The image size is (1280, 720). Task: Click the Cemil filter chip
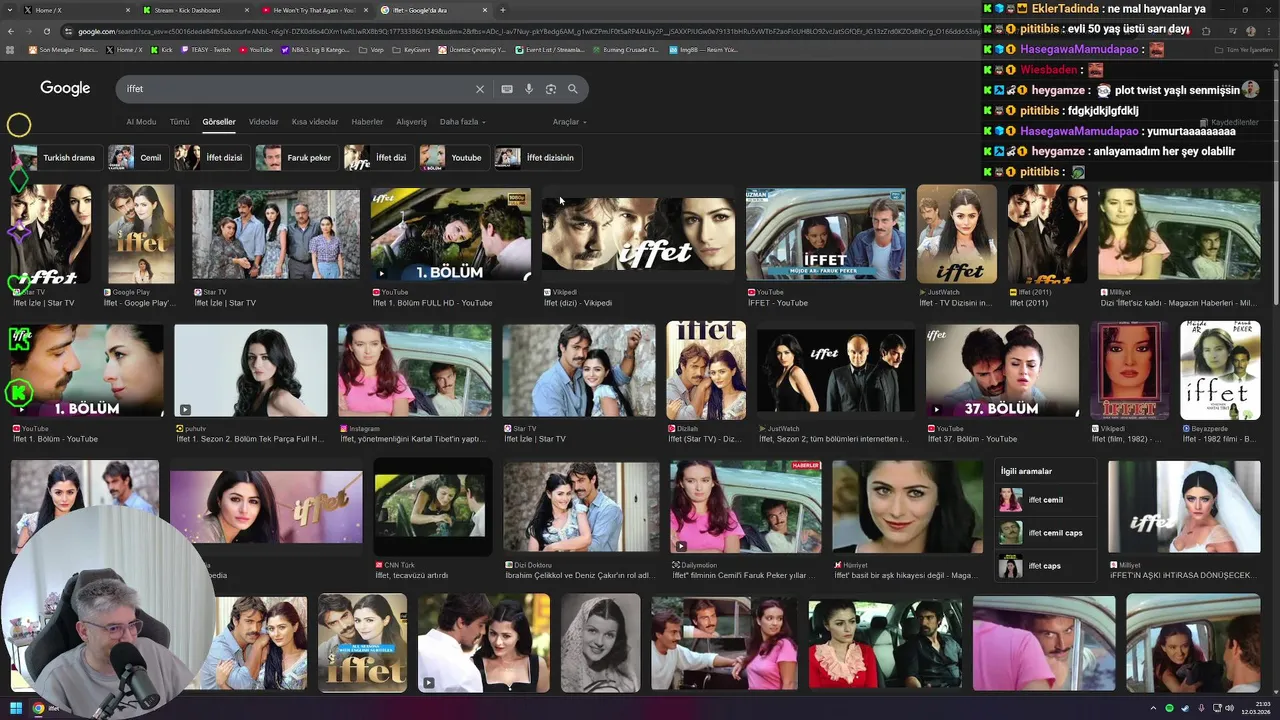(137, 157)
